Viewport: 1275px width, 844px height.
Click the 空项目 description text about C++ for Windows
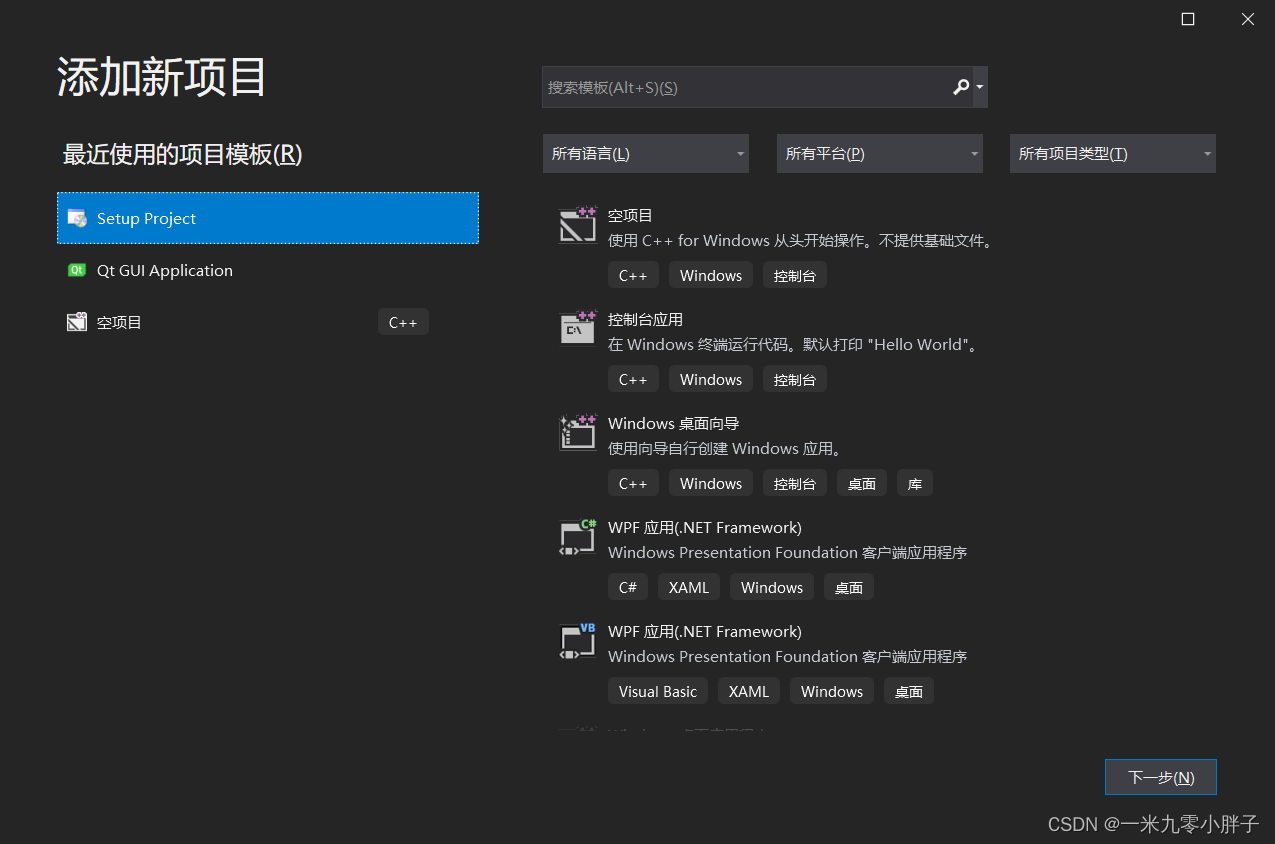tap(802, 241)
